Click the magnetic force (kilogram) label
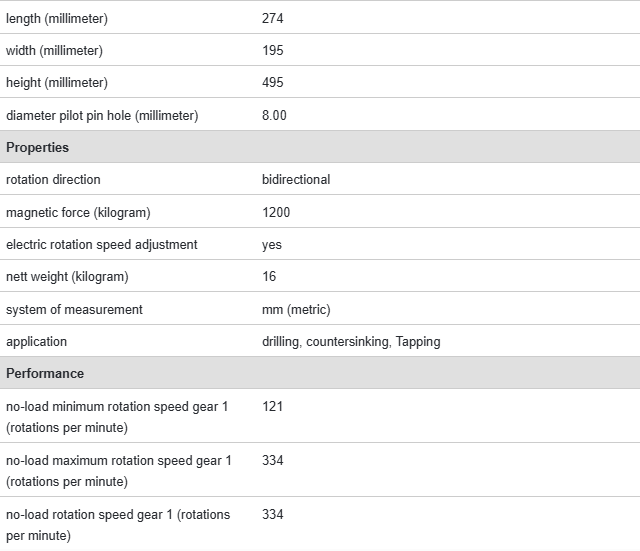The width and height of the screenshot is (640, 551). point(78,212)
